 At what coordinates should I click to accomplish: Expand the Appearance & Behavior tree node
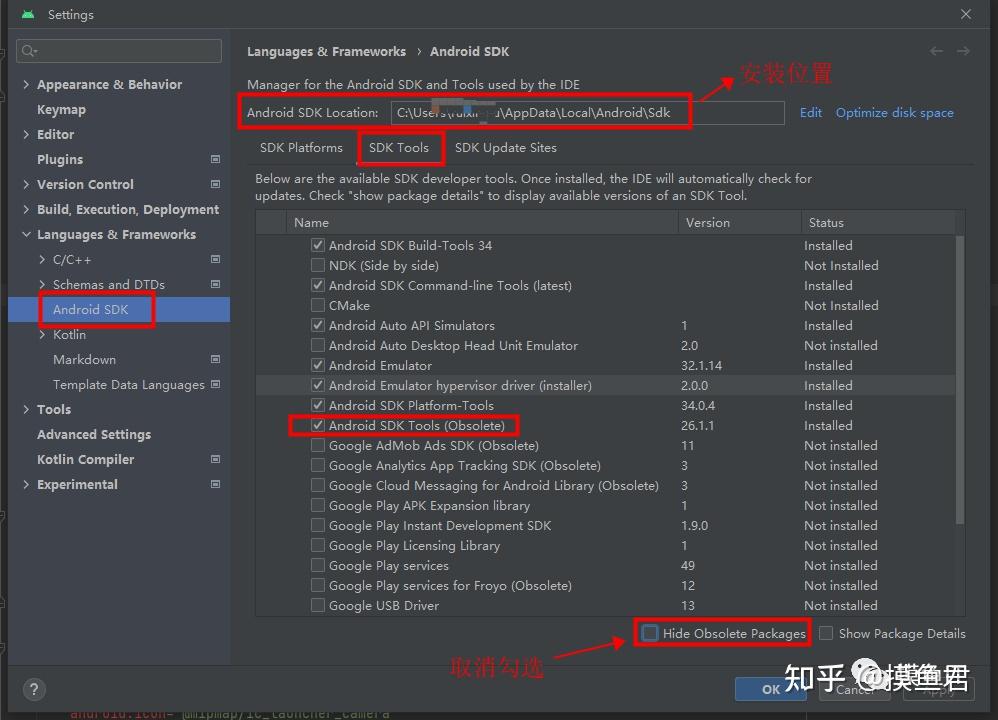[26, 84]
